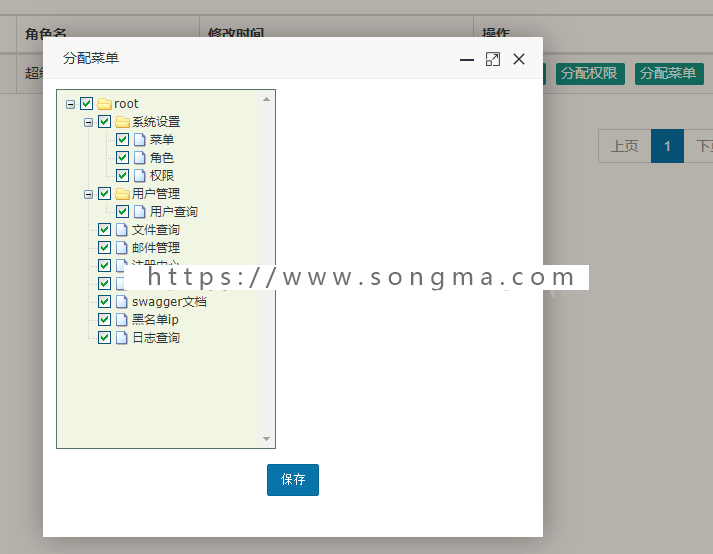The width and height of the screenshot is (713, 554).
Task: Uncheck the 黑名单ip checkbox
Action: pos(105,319)
